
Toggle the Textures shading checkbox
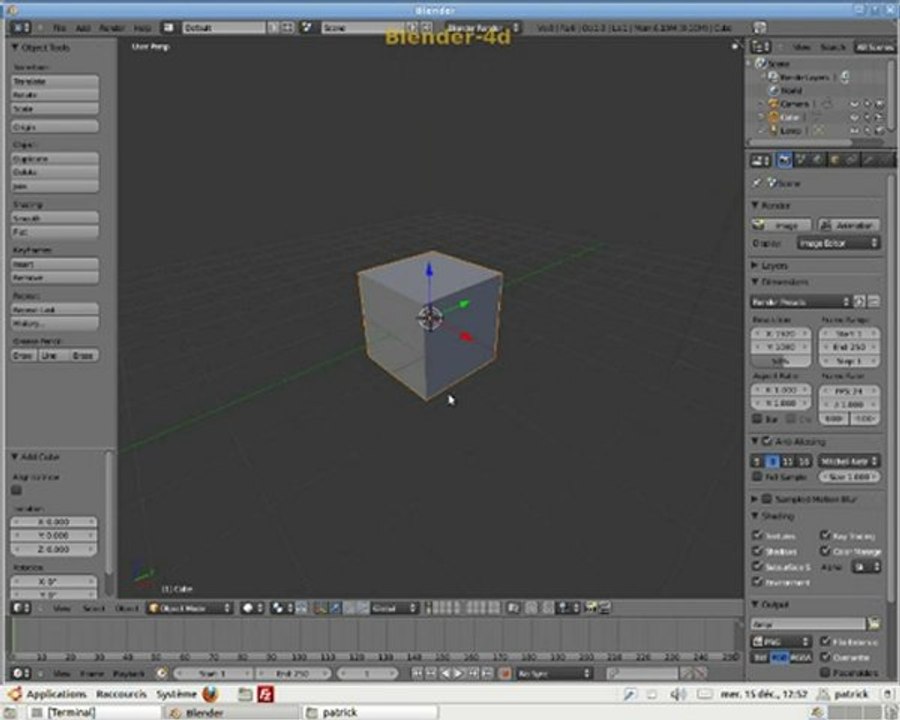click(x=757, y=535)
